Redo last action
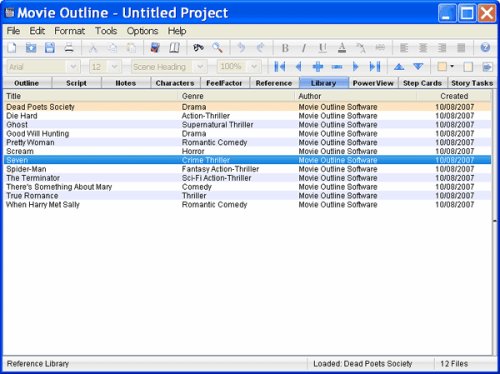Screen dimensions: 500x374 coord(260,48)
